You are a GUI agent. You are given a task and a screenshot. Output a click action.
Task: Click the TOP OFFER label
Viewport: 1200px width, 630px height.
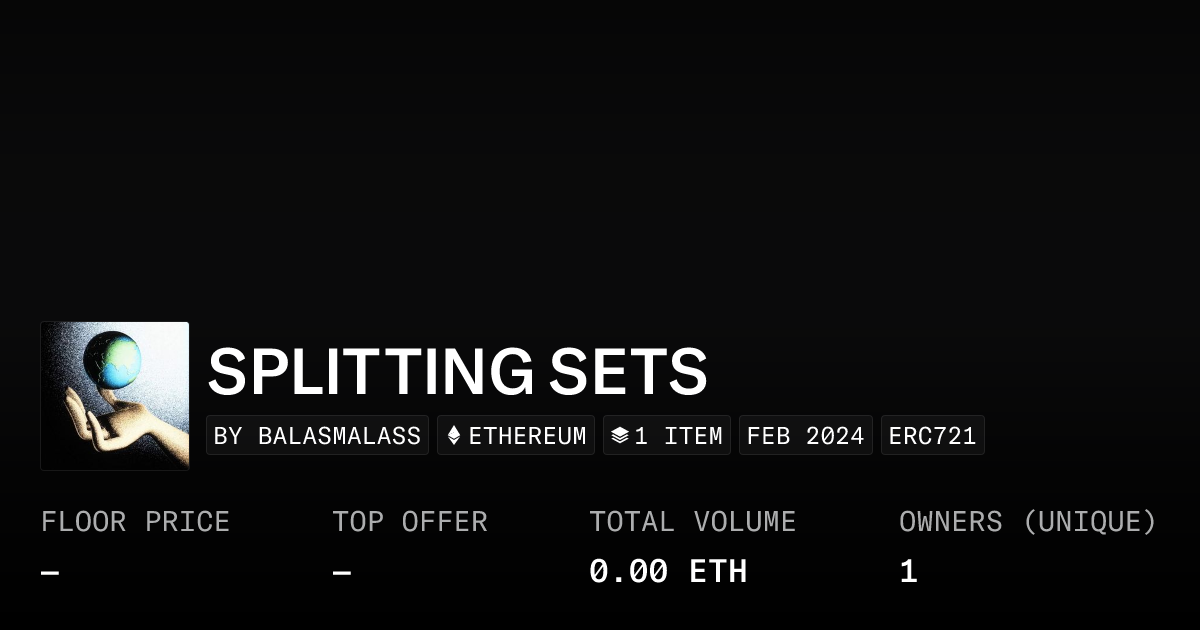pyautogui.click(x=409, y=522)
